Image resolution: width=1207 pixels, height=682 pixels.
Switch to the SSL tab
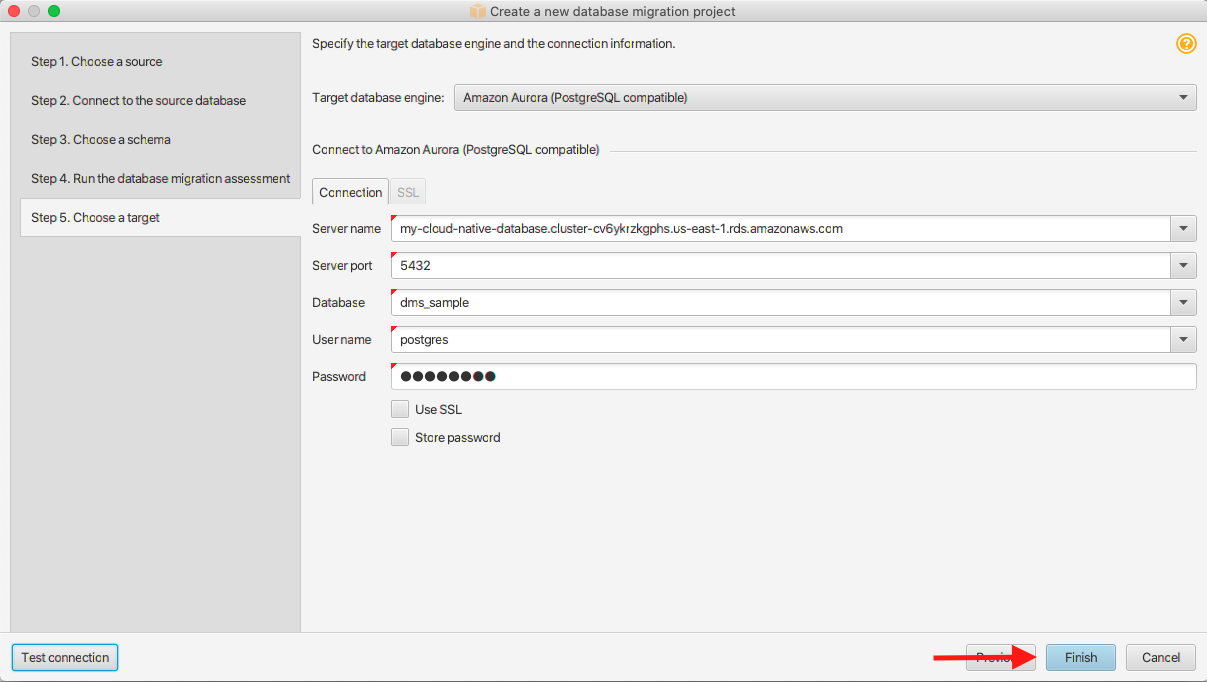click(408, 192)
